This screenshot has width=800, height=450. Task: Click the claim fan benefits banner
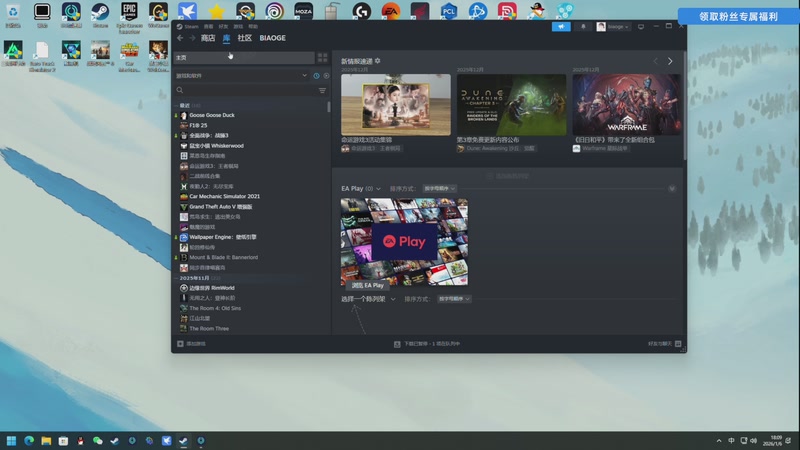[x=738, y=16]
